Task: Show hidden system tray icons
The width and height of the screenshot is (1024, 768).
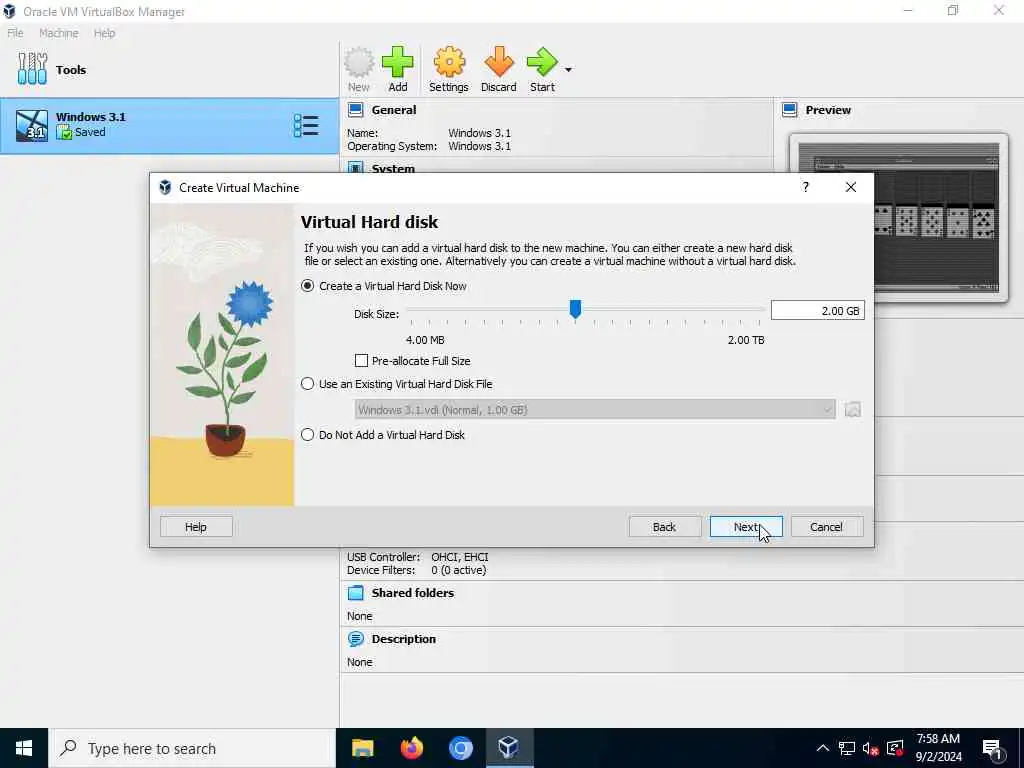Action: click(823, 748)
